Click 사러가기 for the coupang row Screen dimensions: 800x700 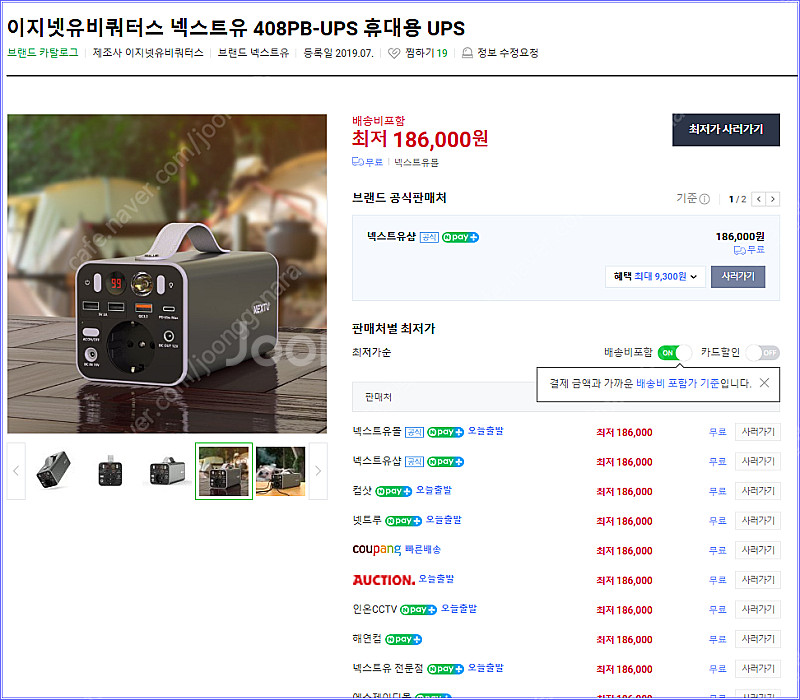pyautogui.click(x=758, y=551)
